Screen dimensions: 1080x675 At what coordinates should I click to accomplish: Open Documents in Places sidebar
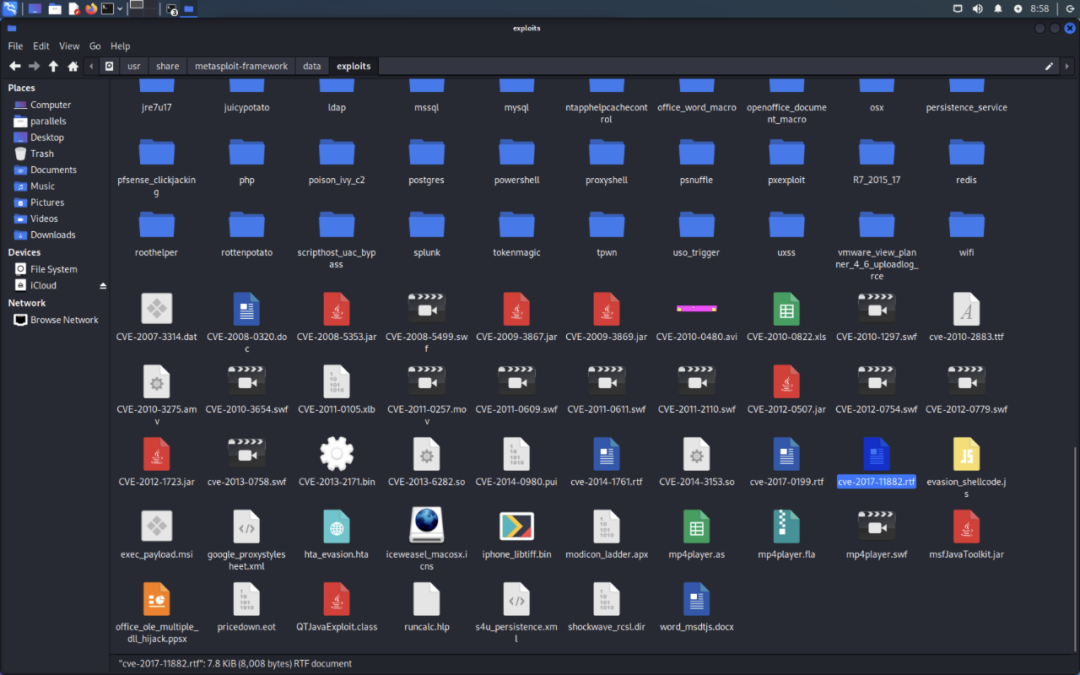point(53,170)
